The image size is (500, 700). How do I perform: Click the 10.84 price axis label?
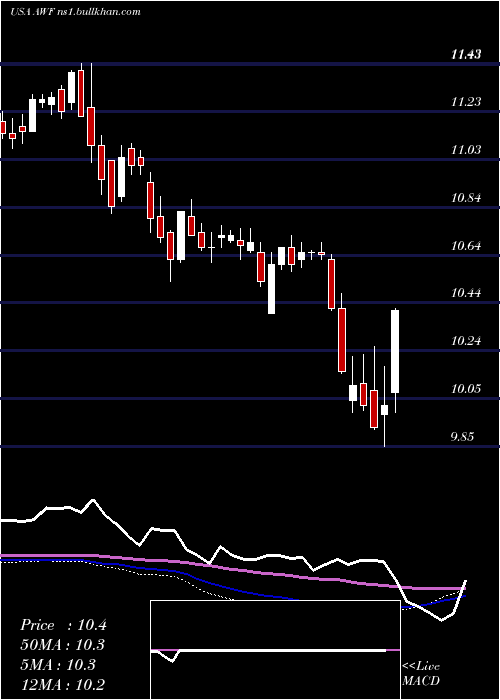click(466, 197)
